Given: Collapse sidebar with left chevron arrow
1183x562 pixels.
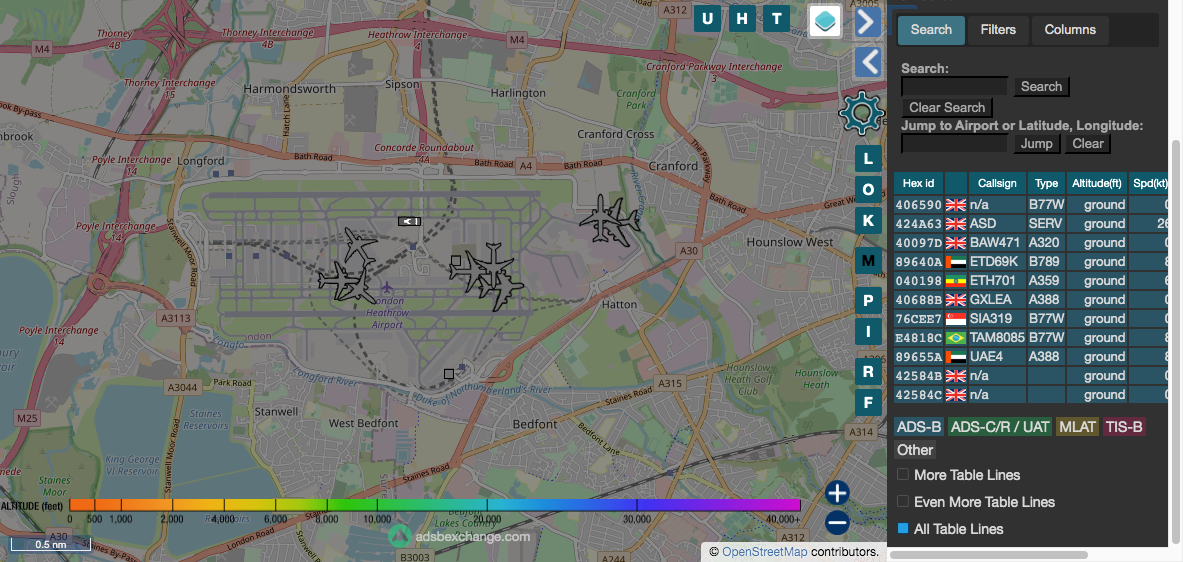Looking at the screenshot, I should click(x=868, y=62).
